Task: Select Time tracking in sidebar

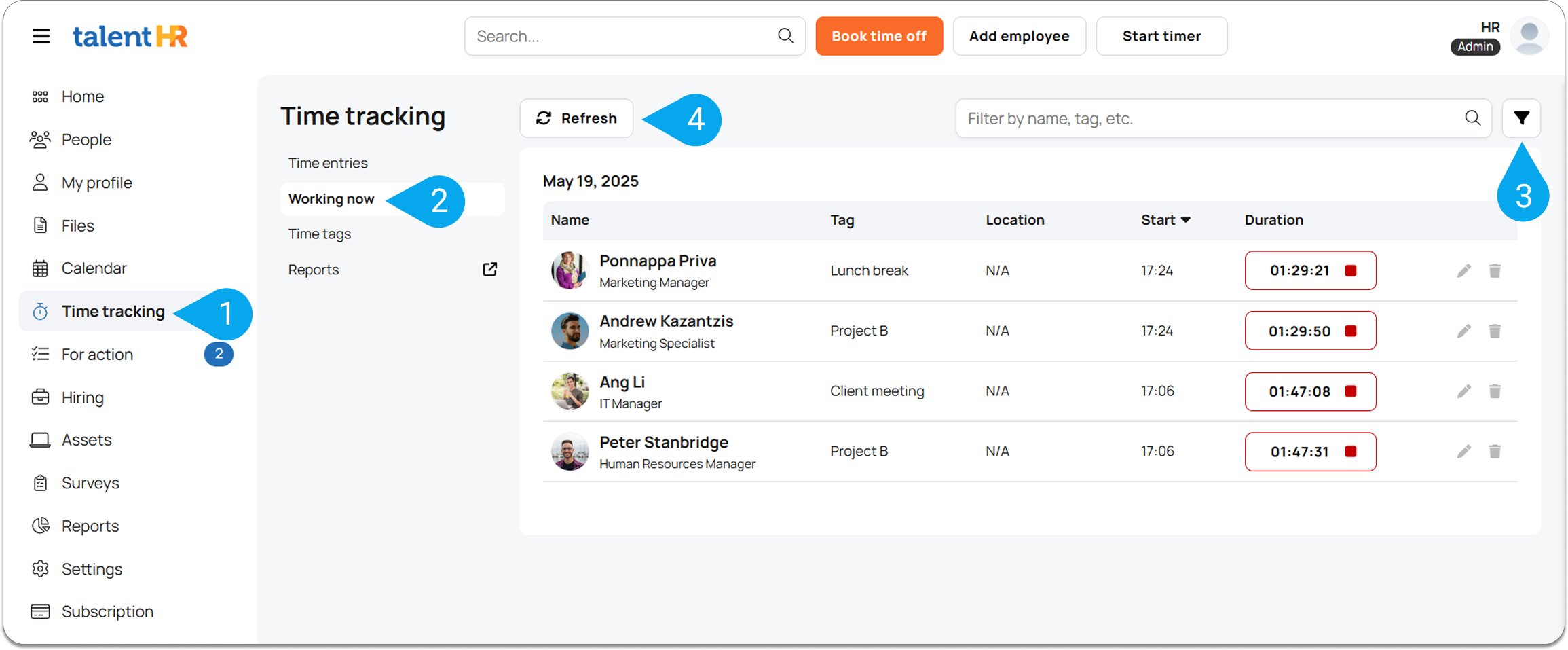Action: click(113, 311)
